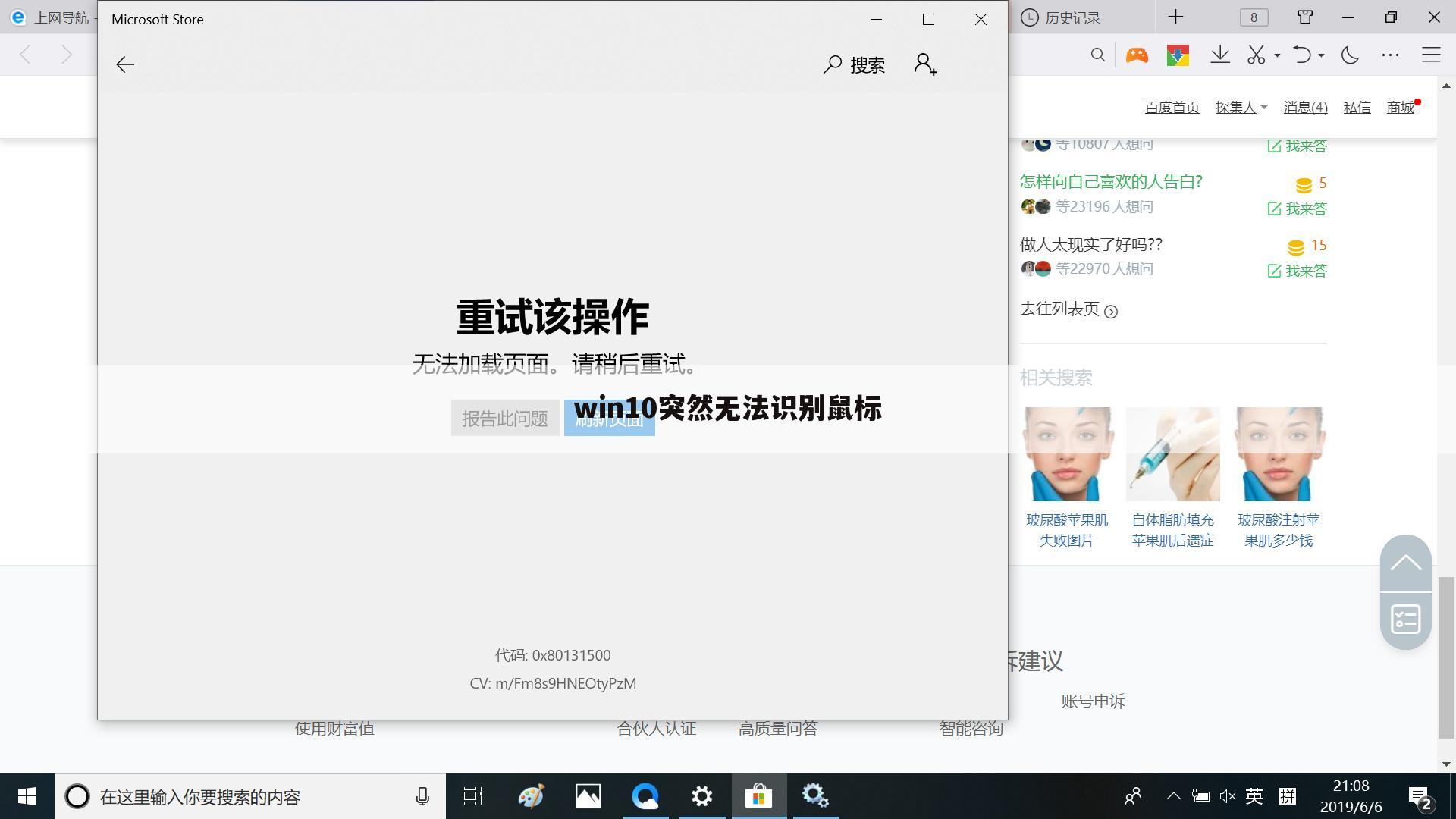Click the browser search magnifier icon

1097,55
